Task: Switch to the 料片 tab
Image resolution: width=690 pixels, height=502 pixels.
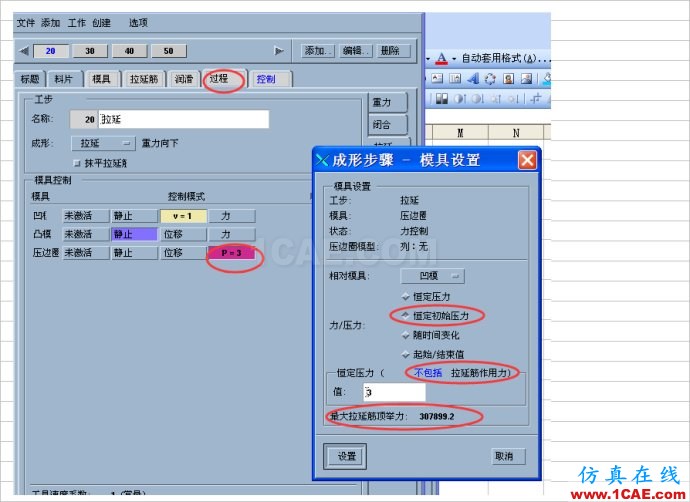Action: (x=65, y=79)
